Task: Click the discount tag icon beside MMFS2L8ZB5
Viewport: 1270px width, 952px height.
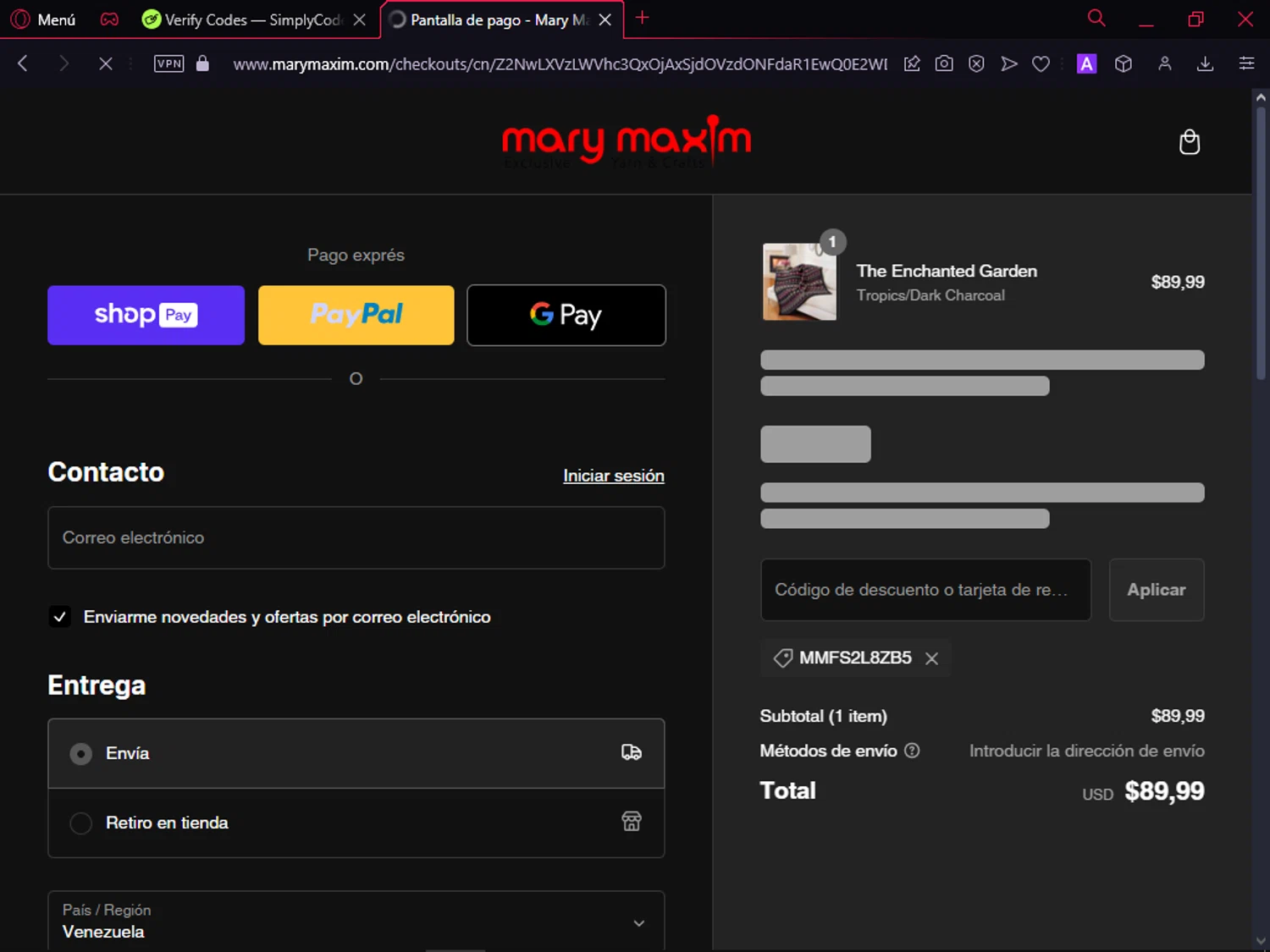Action: click(x=783, y=658)
